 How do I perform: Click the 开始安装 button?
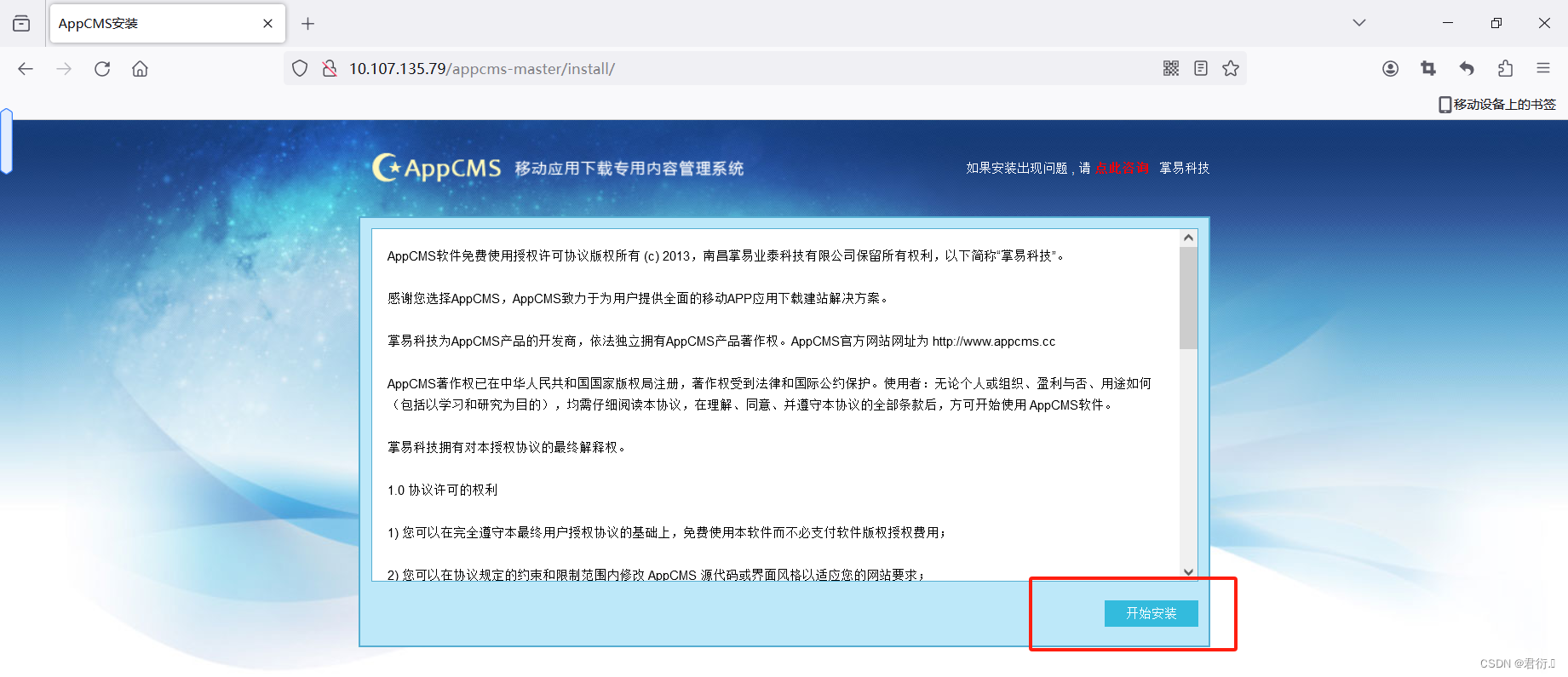(1151, 613)
